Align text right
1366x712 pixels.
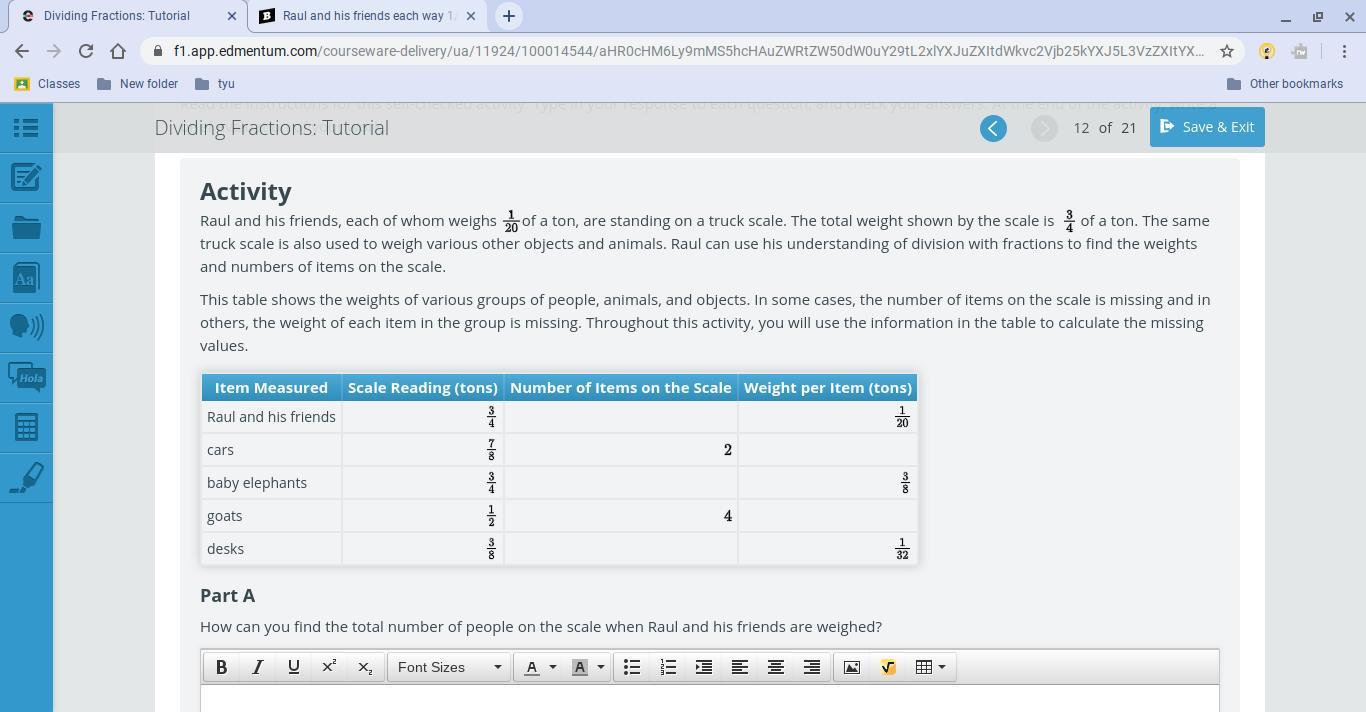pos(812,667)
